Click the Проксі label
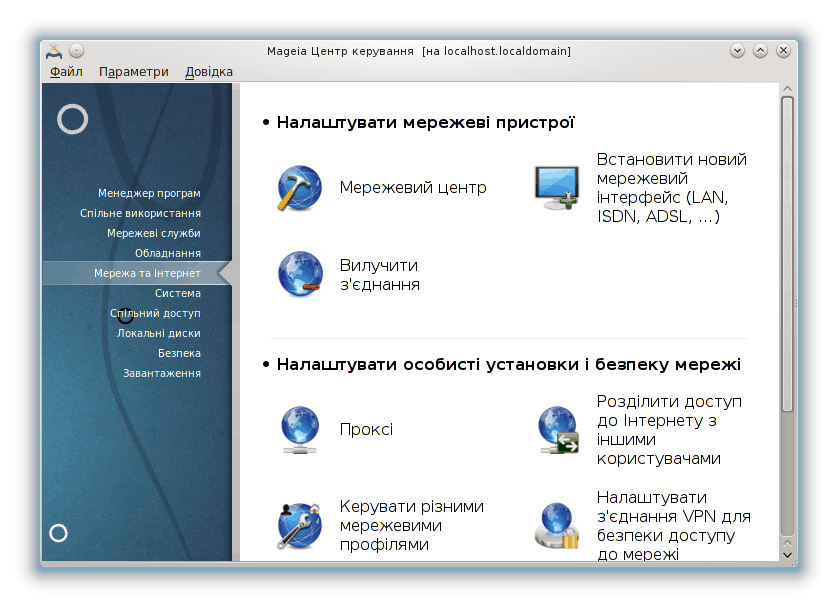The image size is (838, 607). tap(367, 430)
